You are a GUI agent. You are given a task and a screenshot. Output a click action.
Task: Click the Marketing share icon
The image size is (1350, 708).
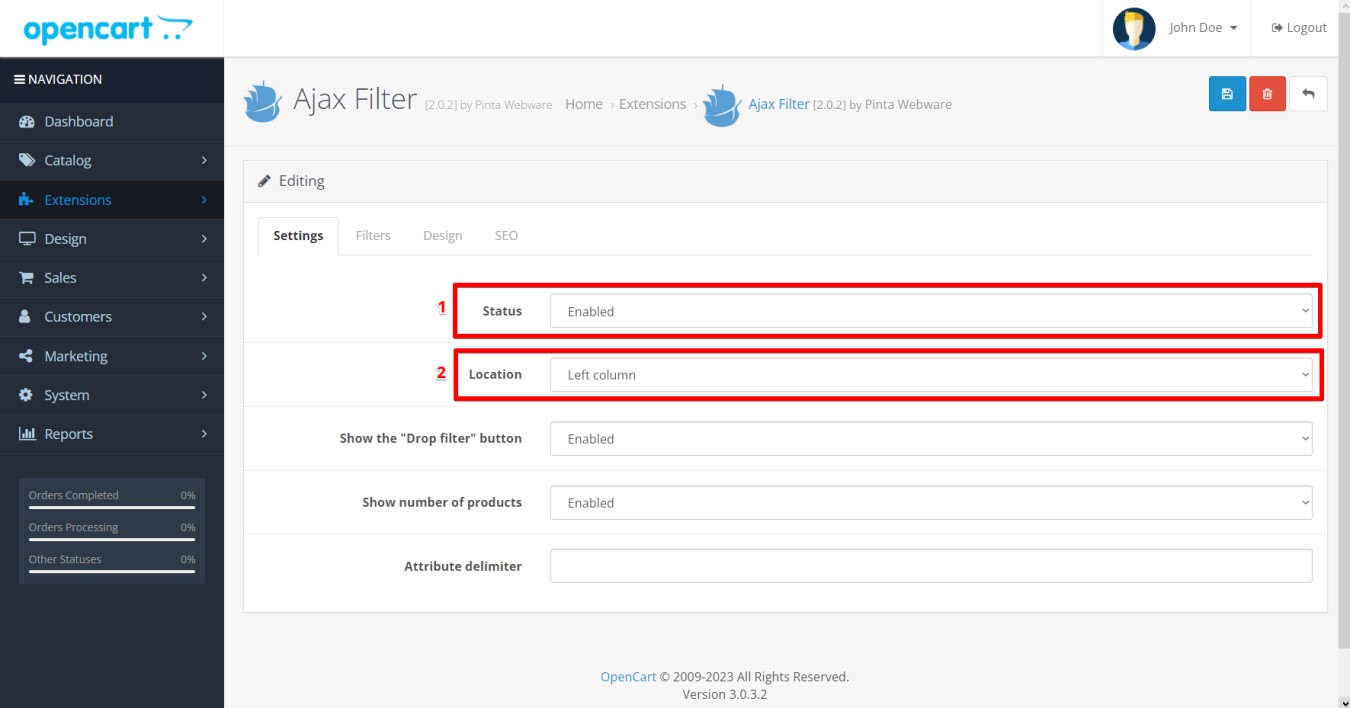click(x=27, y=356)
